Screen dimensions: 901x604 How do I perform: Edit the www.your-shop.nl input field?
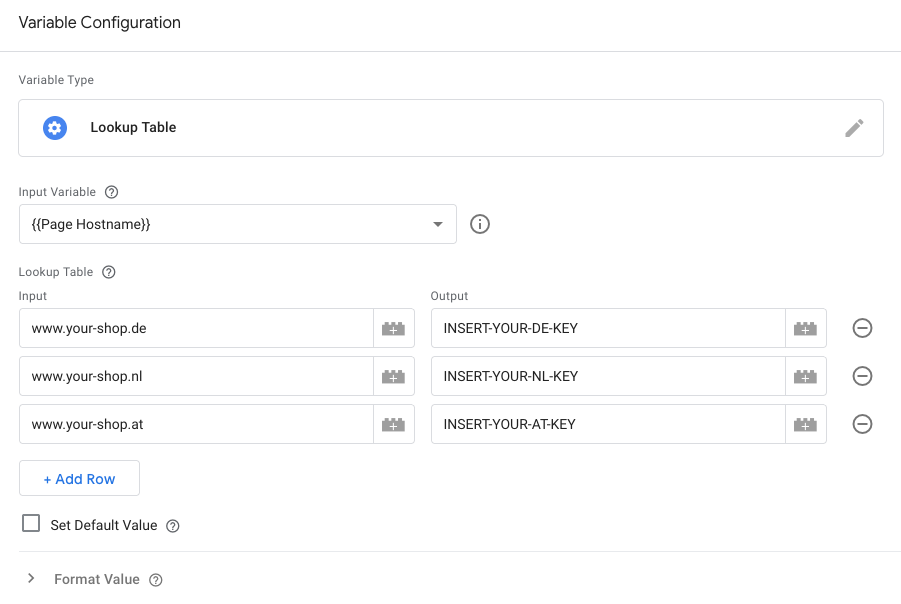tap(197, 376)
